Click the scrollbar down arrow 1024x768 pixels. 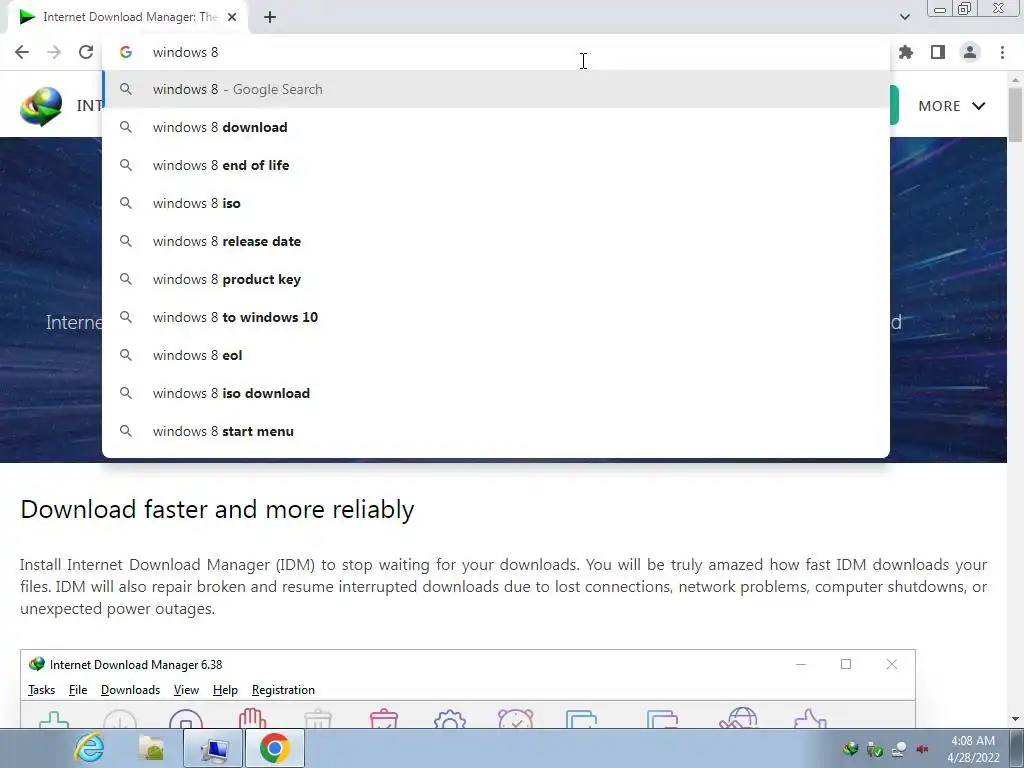click(x=1015, y=719)
